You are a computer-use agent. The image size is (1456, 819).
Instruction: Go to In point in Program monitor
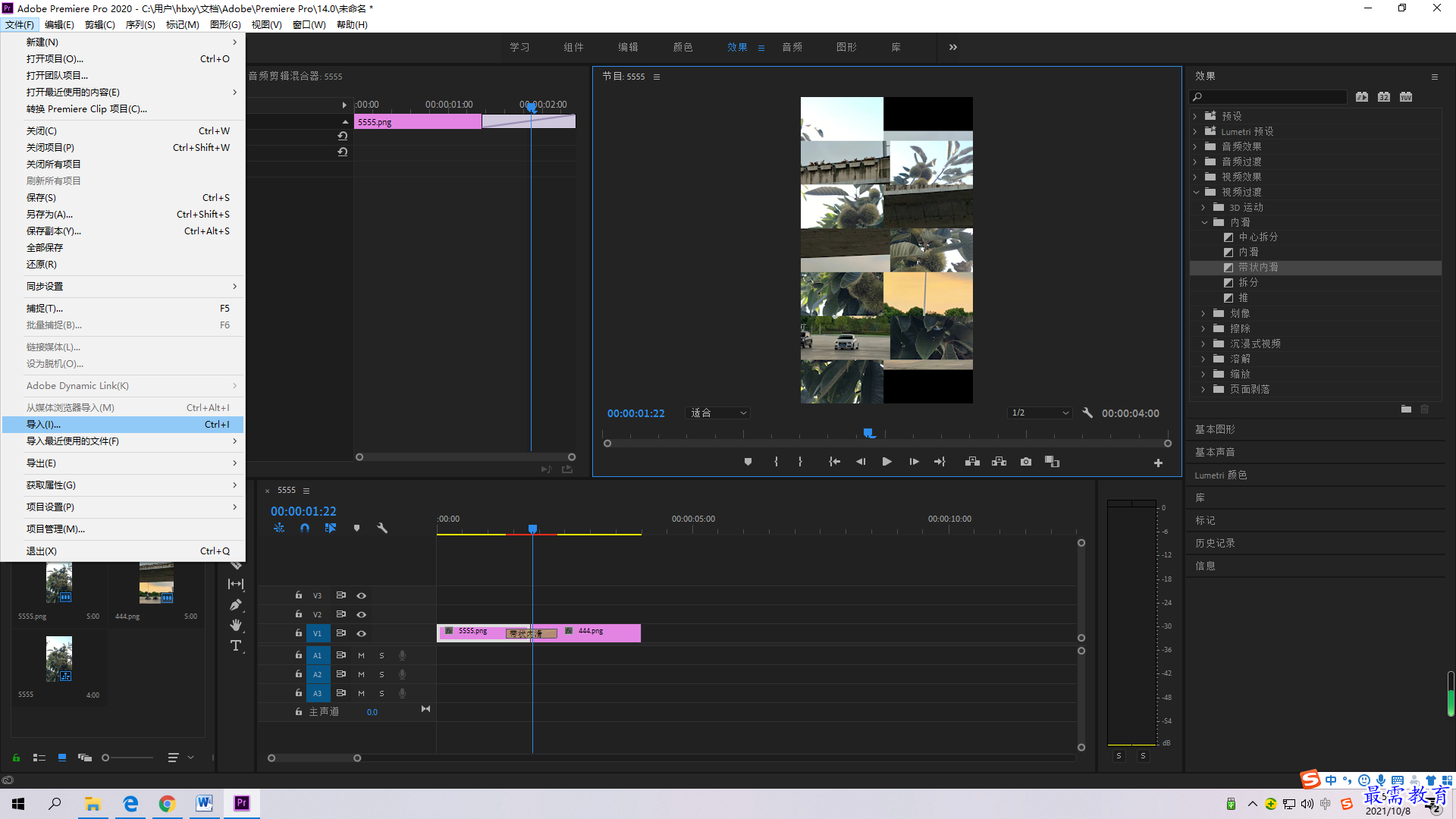pos(834,462)
